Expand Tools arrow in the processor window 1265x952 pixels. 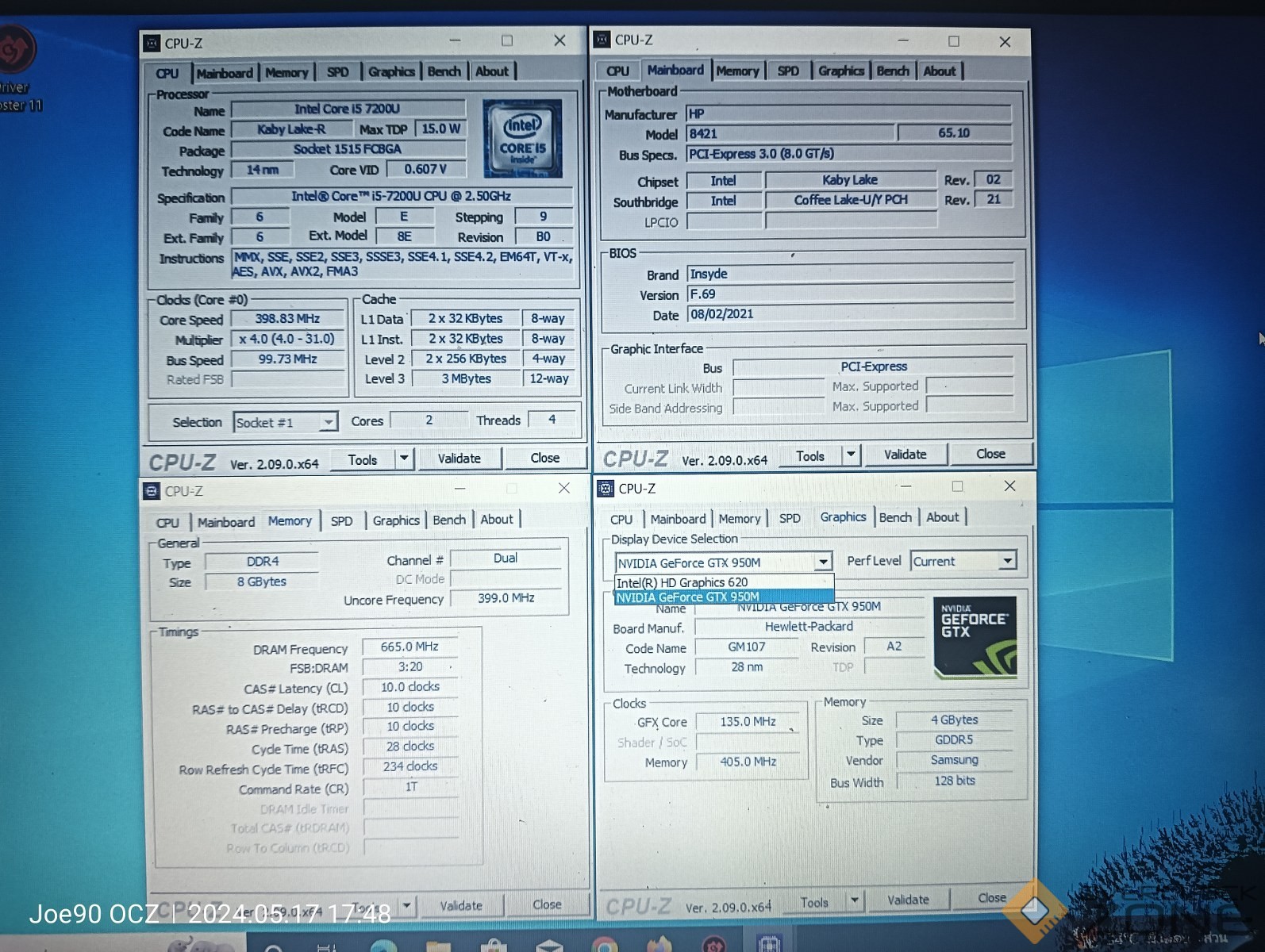[x=404, y=459]
